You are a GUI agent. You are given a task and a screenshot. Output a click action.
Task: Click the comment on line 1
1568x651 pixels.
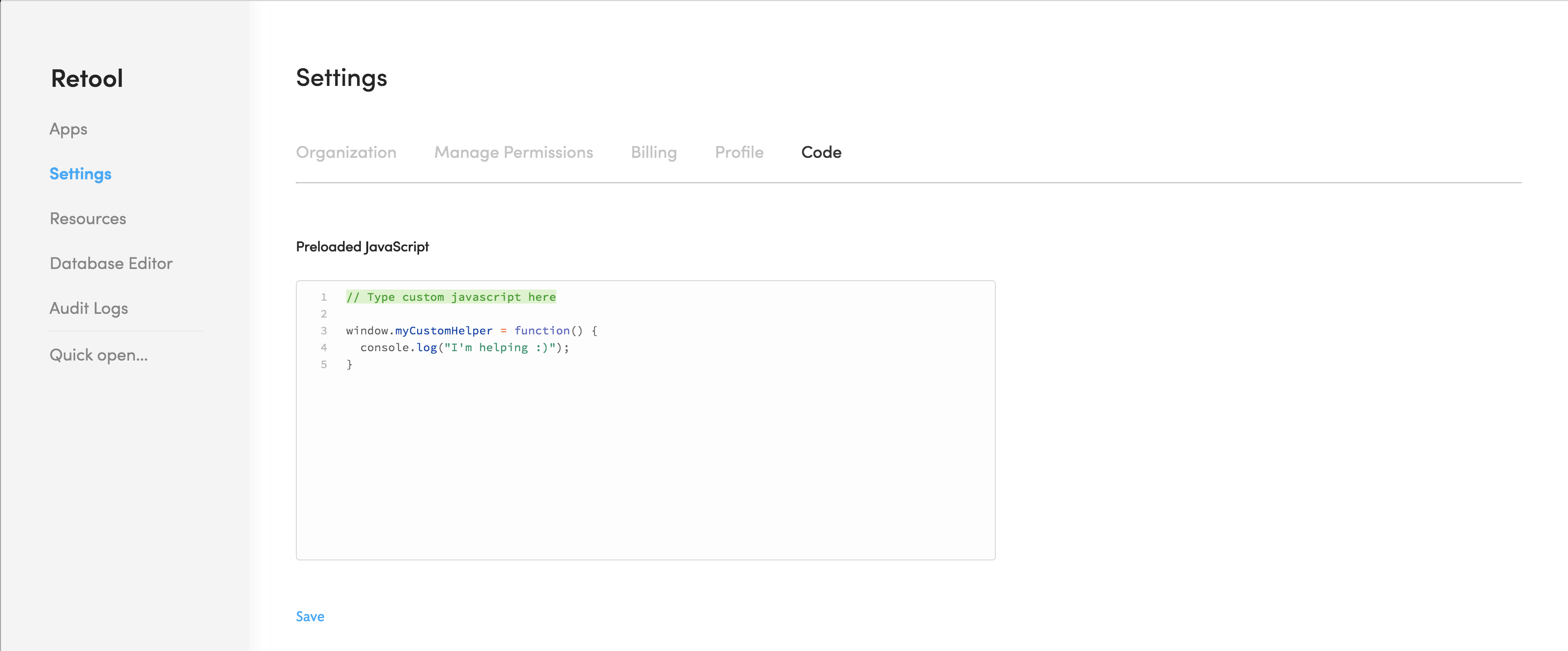coord(450,297)
